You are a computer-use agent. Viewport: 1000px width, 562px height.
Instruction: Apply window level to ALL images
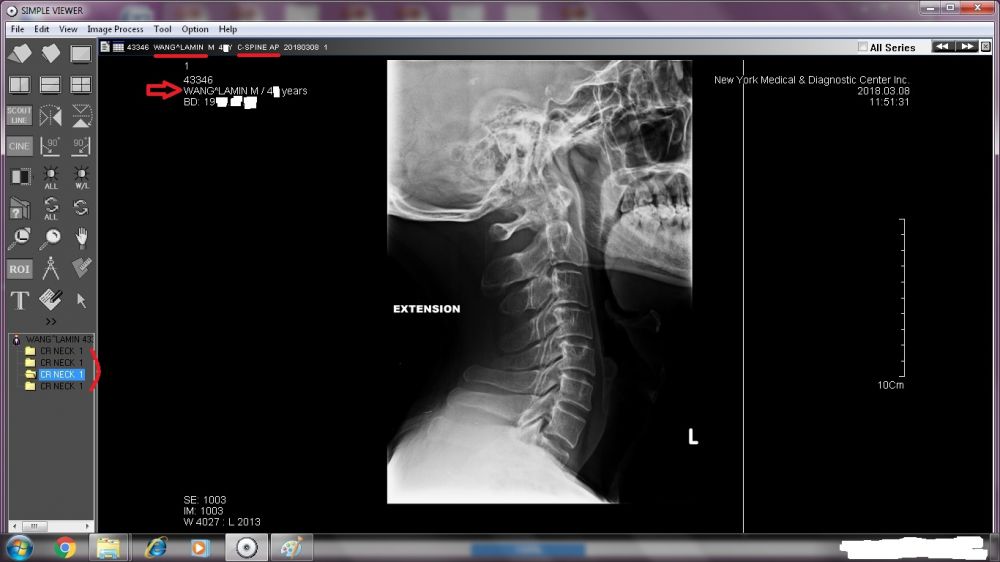click(x=50, y=177)
